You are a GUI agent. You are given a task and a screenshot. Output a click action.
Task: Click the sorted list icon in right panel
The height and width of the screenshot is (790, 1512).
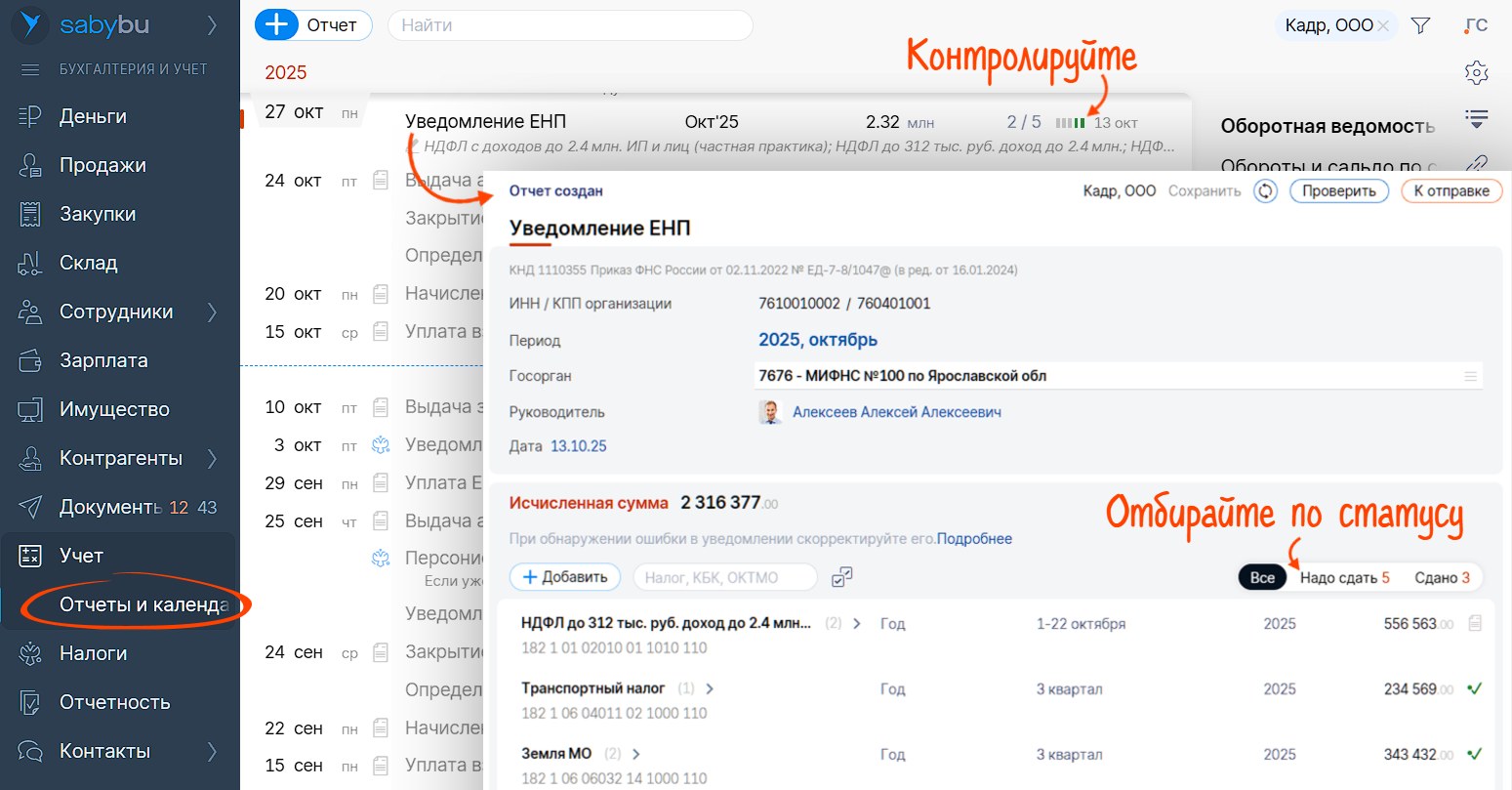pyautogui.click(x=1476, y=119)
